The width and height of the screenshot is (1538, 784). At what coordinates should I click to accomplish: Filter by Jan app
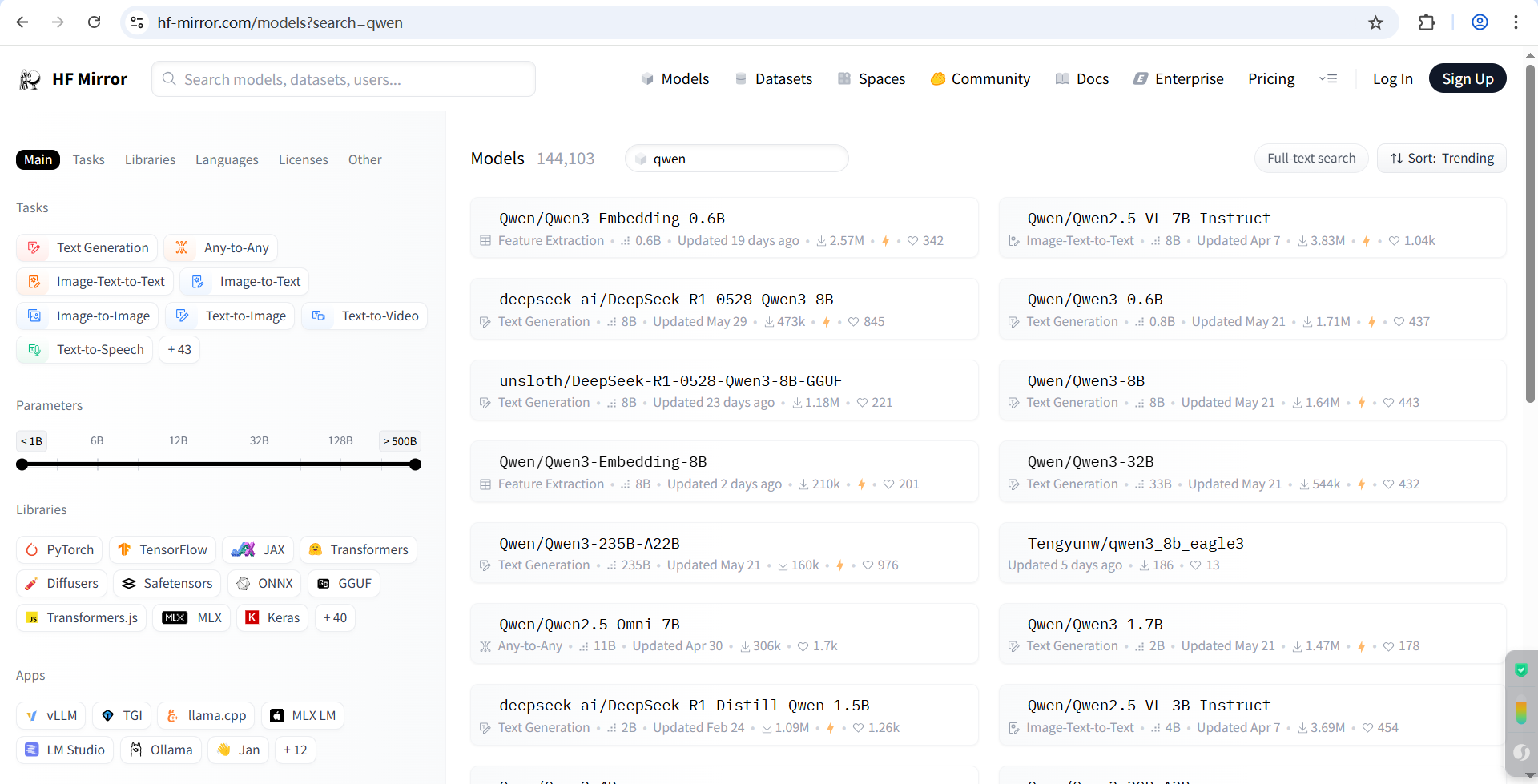[238, 750]
